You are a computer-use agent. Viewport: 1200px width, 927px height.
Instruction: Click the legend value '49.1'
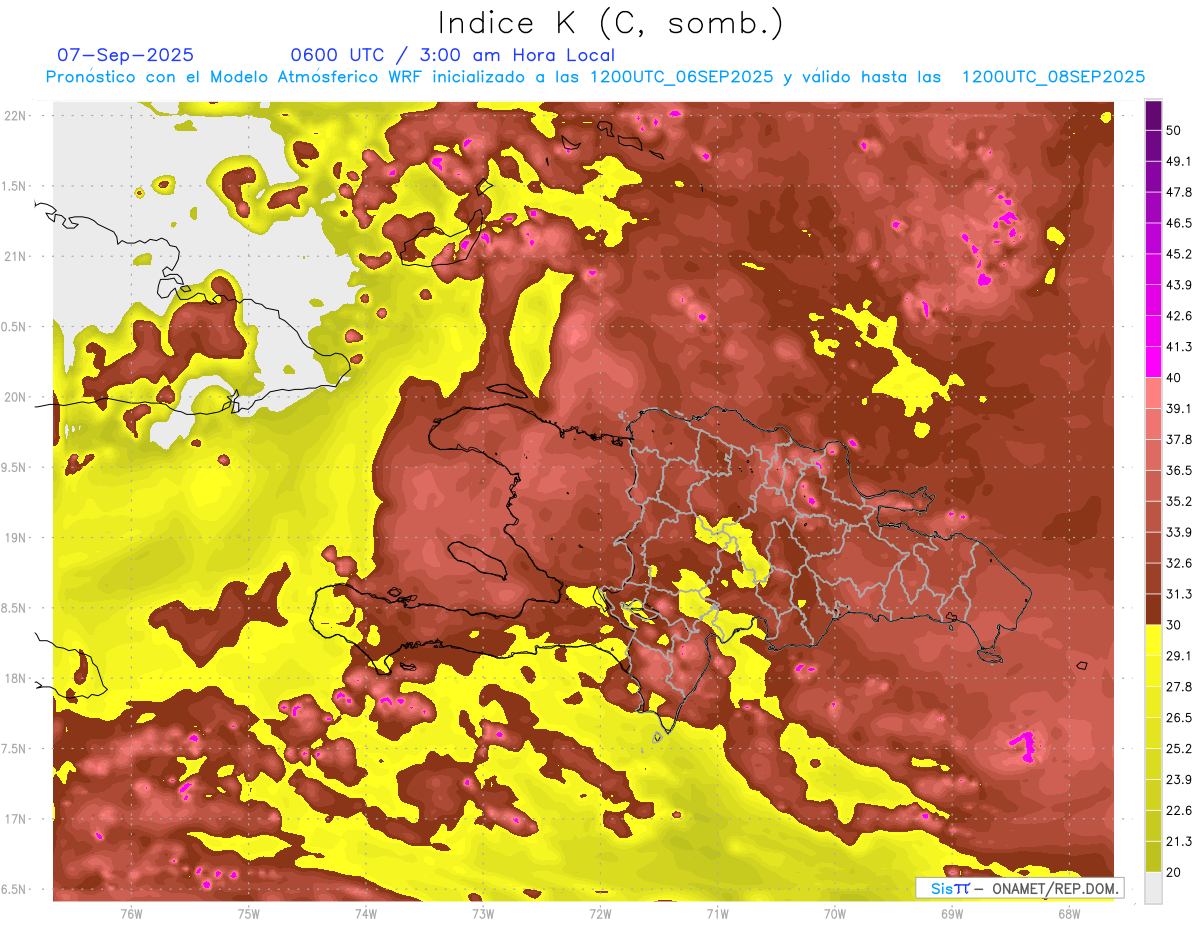click(x=1178, y=161)
